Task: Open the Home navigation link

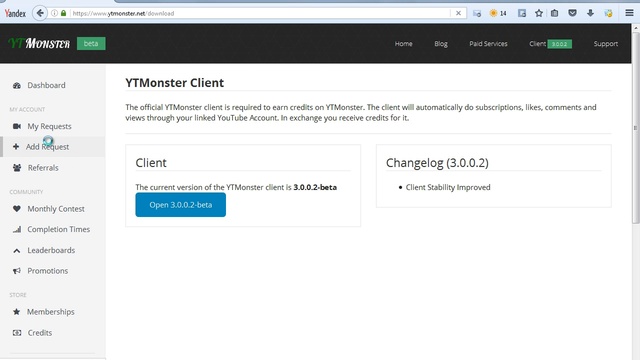Action: 403,44
